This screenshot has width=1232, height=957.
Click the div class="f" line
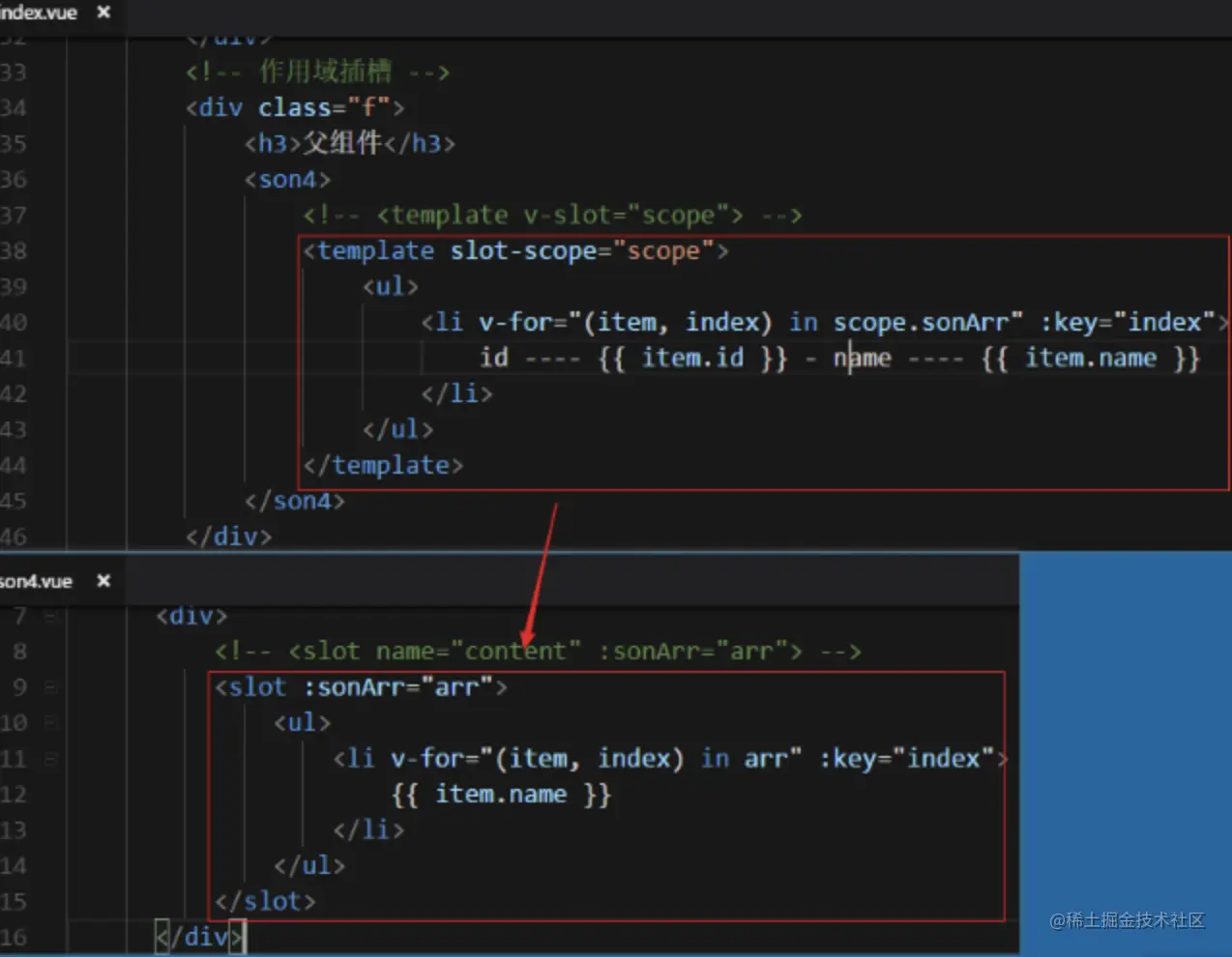coord(295,107)
